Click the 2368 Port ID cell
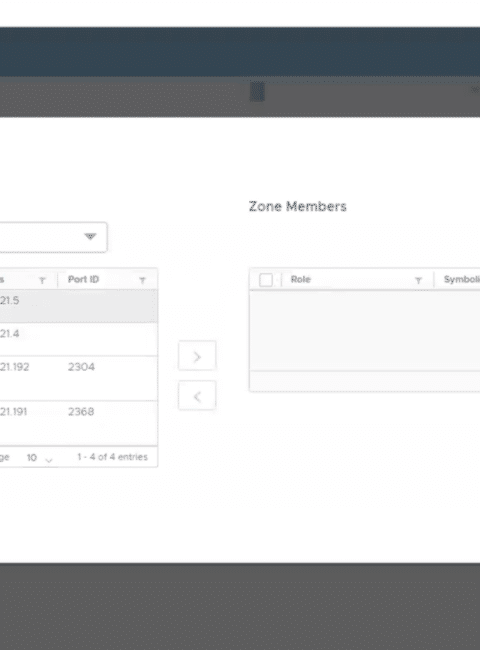This screenshot has height=650, width=480. [81, 412]
